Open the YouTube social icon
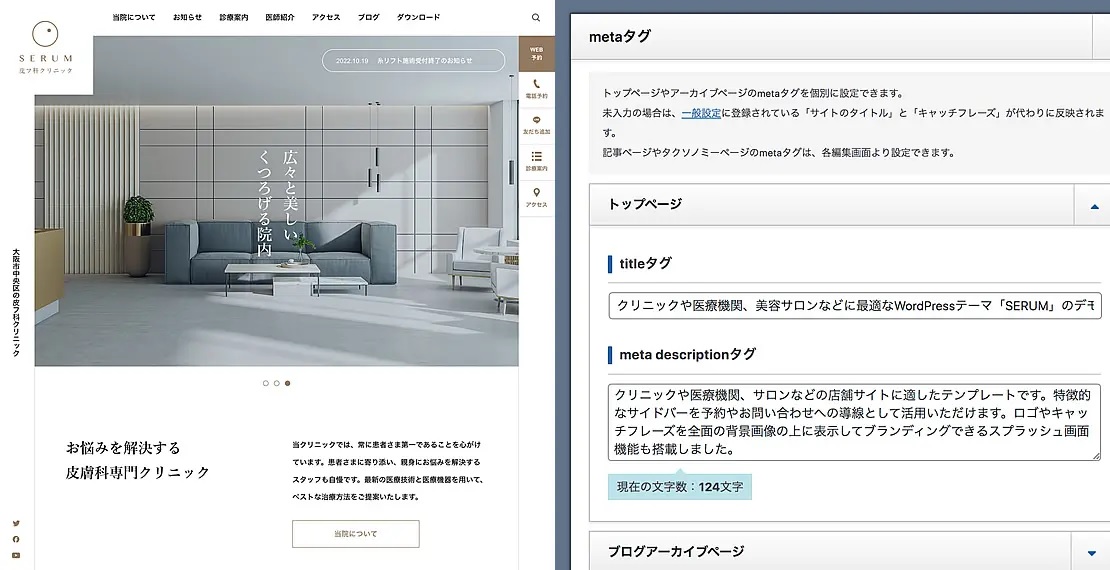1110x570 pixels. coord(16,555)
